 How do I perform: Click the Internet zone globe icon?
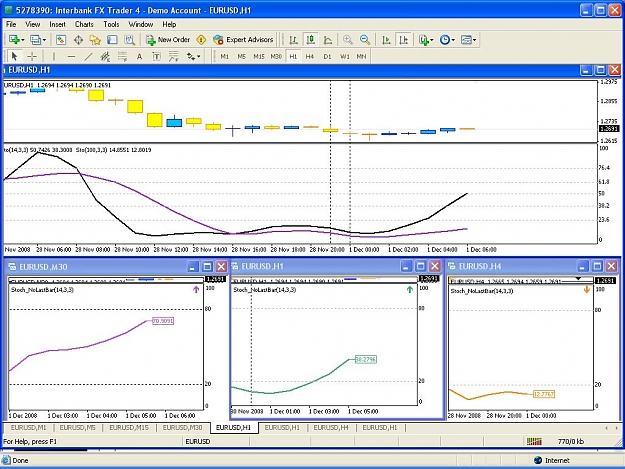click(x=538, y=460)
